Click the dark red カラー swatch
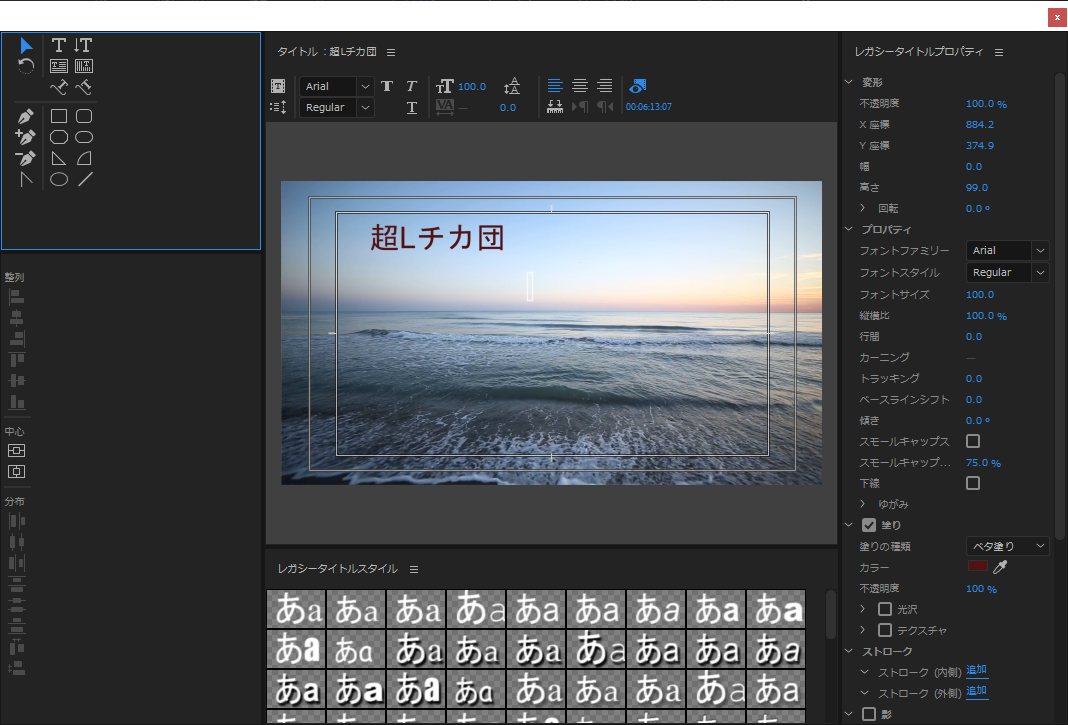This screenshot has height=725, width=1068. 978,566
